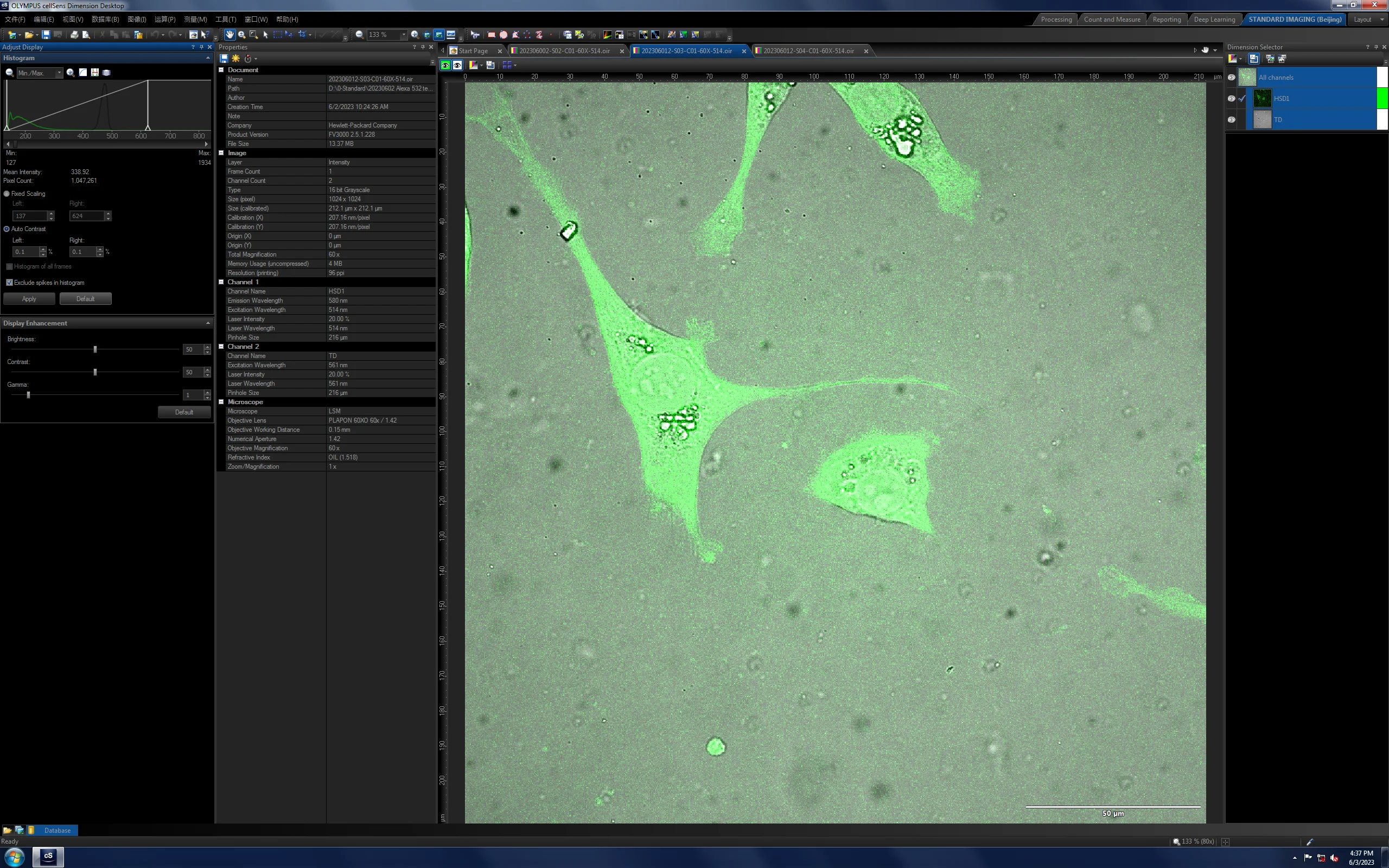
Task: Click the zoom out magnifier beside 133 %
Action: [359, 34]
